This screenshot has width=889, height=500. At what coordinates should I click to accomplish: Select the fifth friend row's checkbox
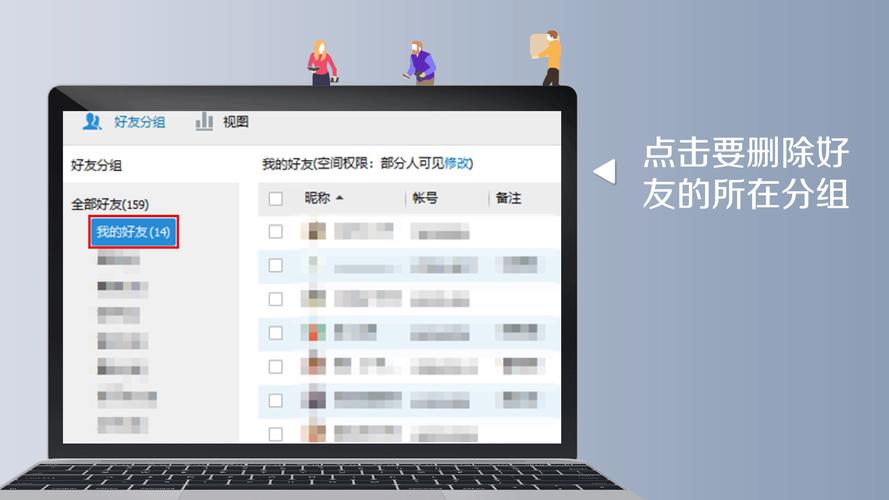pyautogui.click(x=275, y=366)
